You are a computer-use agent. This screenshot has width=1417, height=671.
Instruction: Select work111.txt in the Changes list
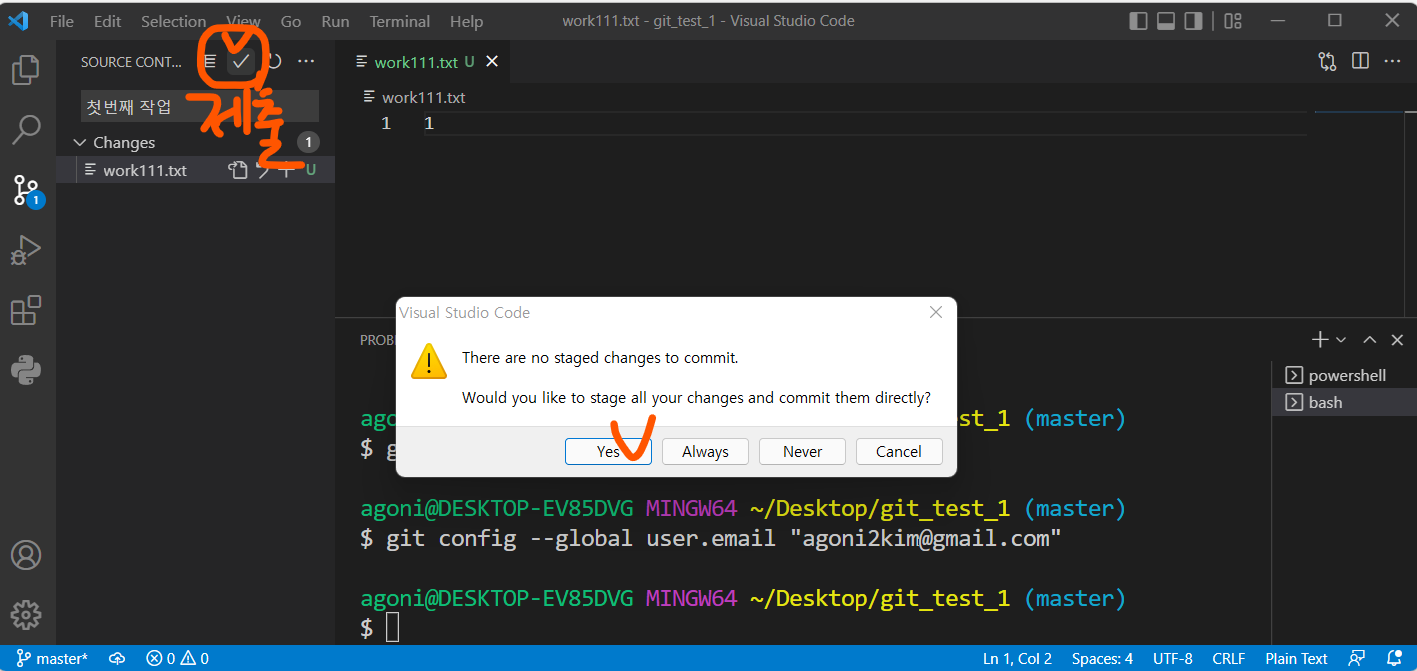point(195,170)
